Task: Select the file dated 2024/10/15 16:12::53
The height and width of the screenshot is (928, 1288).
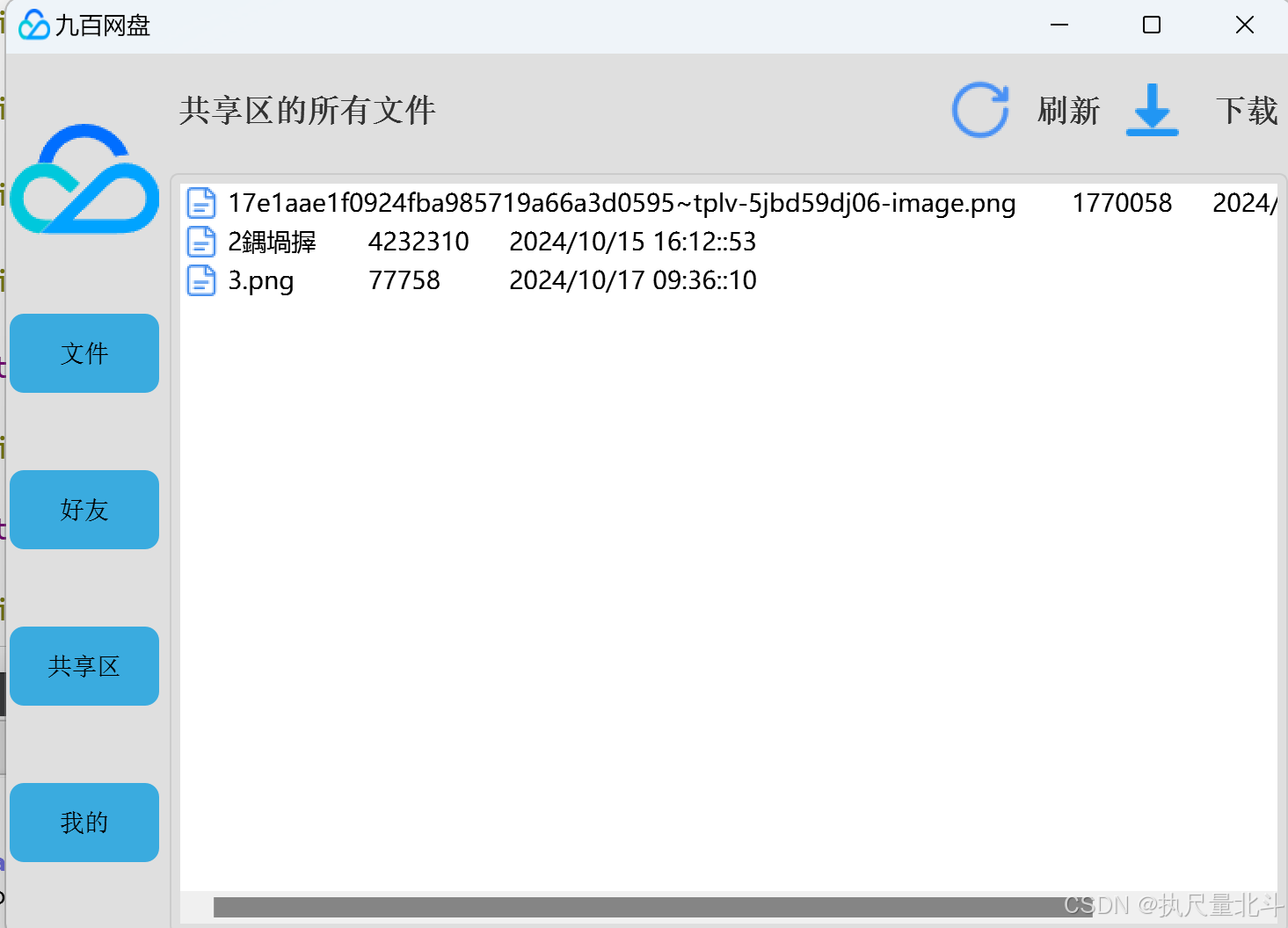Action: (729, 242)
